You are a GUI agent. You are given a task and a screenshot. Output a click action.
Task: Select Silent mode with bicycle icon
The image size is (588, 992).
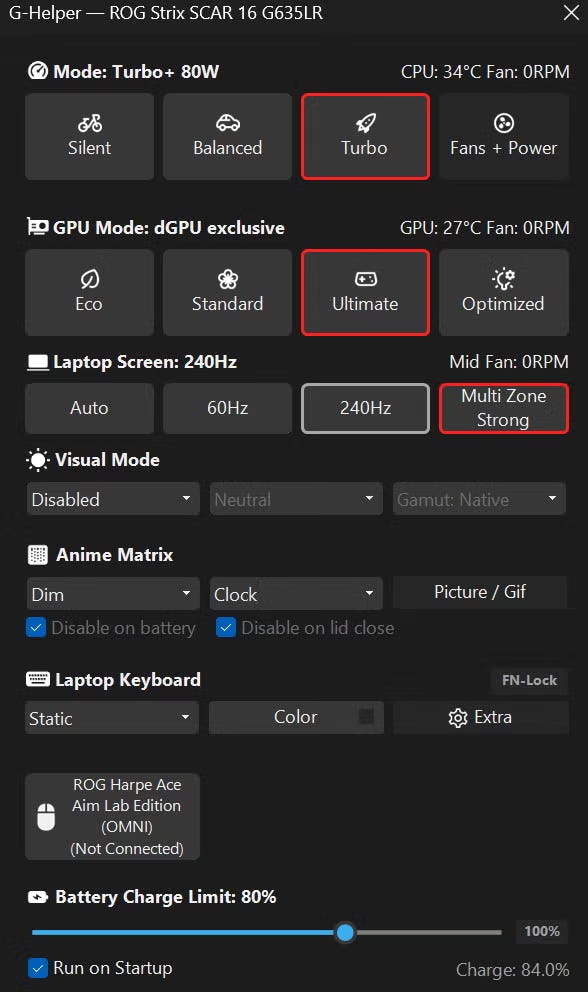(89, 136)
